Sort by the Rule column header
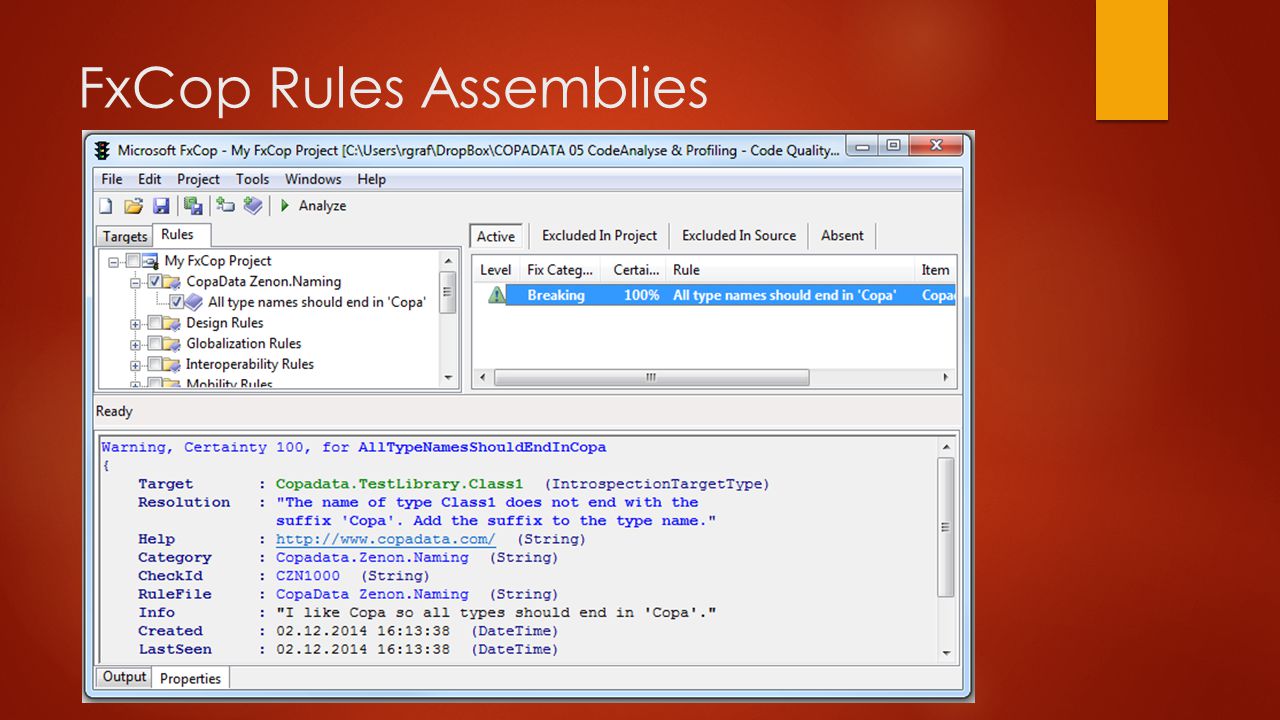 [x=791, y=270]
